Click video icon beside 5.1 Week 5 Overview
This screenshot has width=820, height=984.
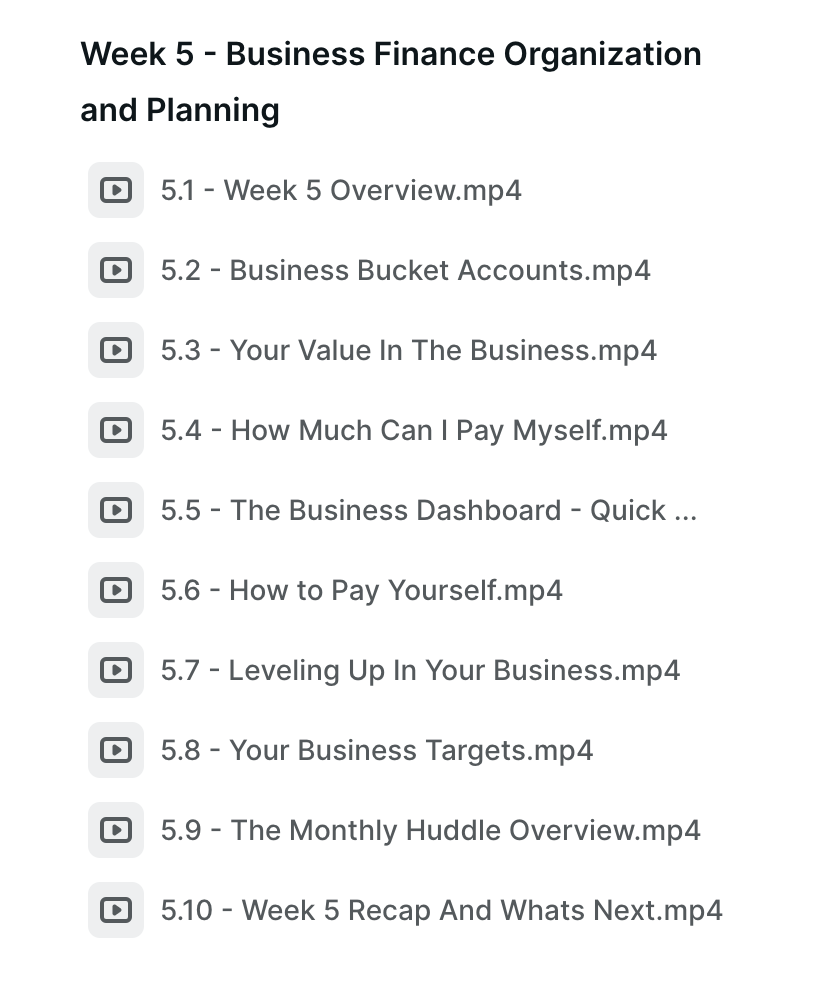tap(116, 190)
